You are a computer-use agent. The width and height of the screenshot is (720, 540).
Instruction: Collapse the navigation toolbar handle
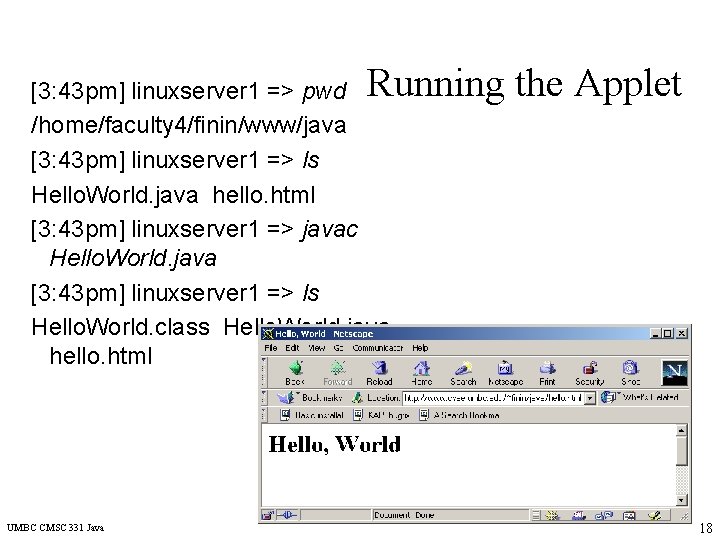264,372
